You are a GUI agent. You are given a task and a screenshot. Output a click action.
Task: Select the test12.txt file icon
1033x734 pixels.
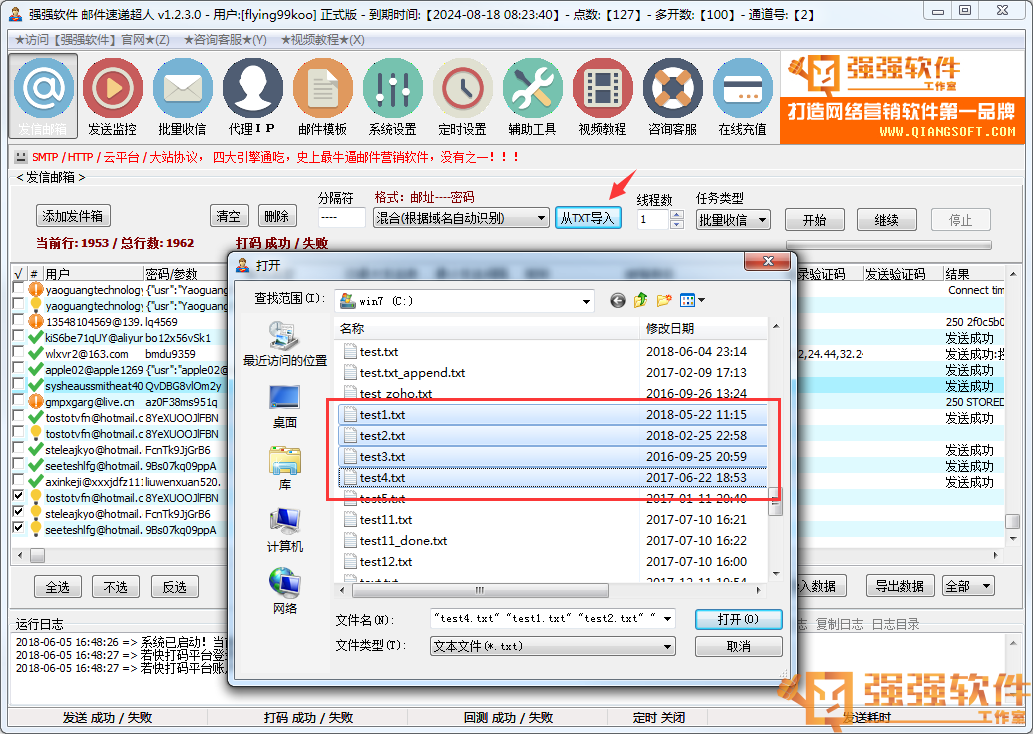(x=350, y=562)
